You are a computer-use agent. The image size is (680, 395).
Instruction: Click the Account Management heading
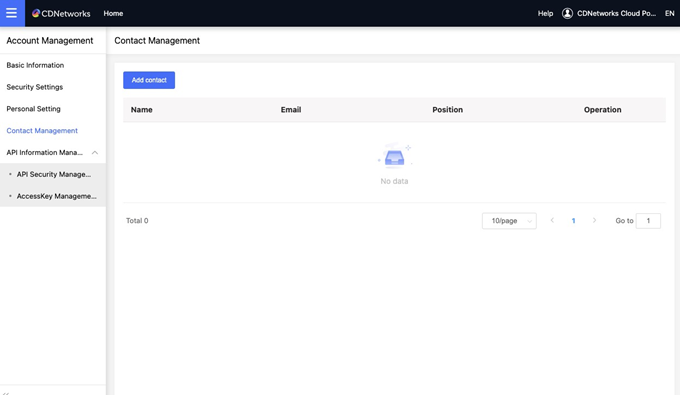(50, 40)
